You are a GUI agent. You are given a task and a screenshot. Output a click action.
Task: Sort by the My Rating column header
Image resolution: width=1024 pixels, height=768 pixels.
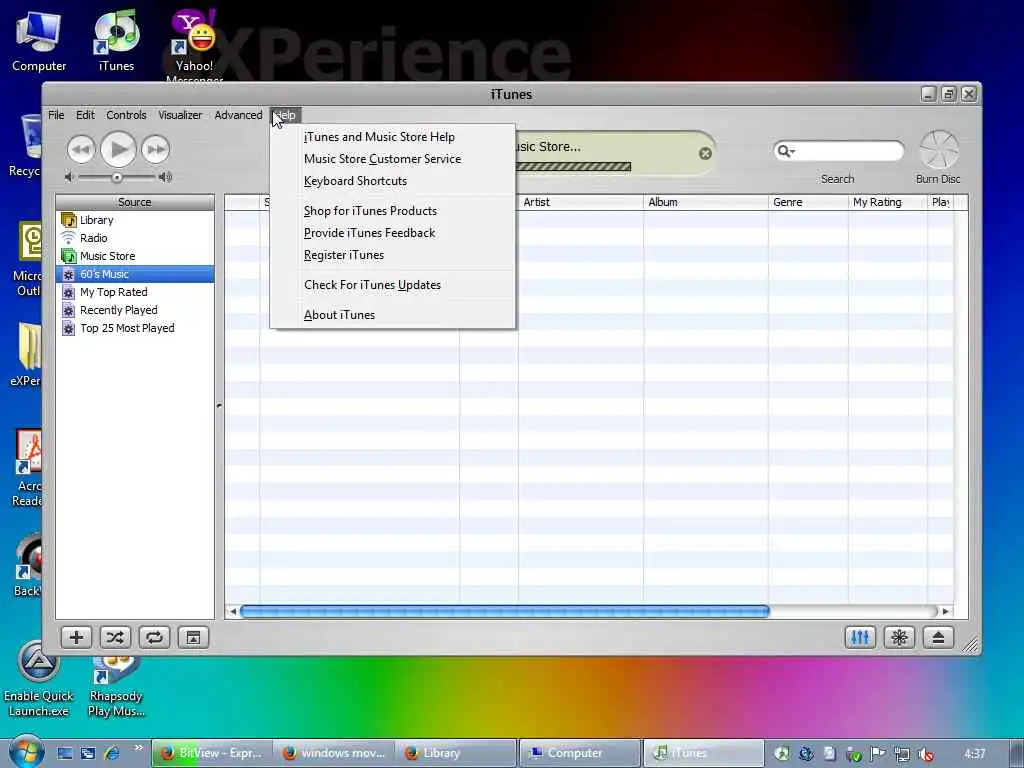tap(888, 202)
